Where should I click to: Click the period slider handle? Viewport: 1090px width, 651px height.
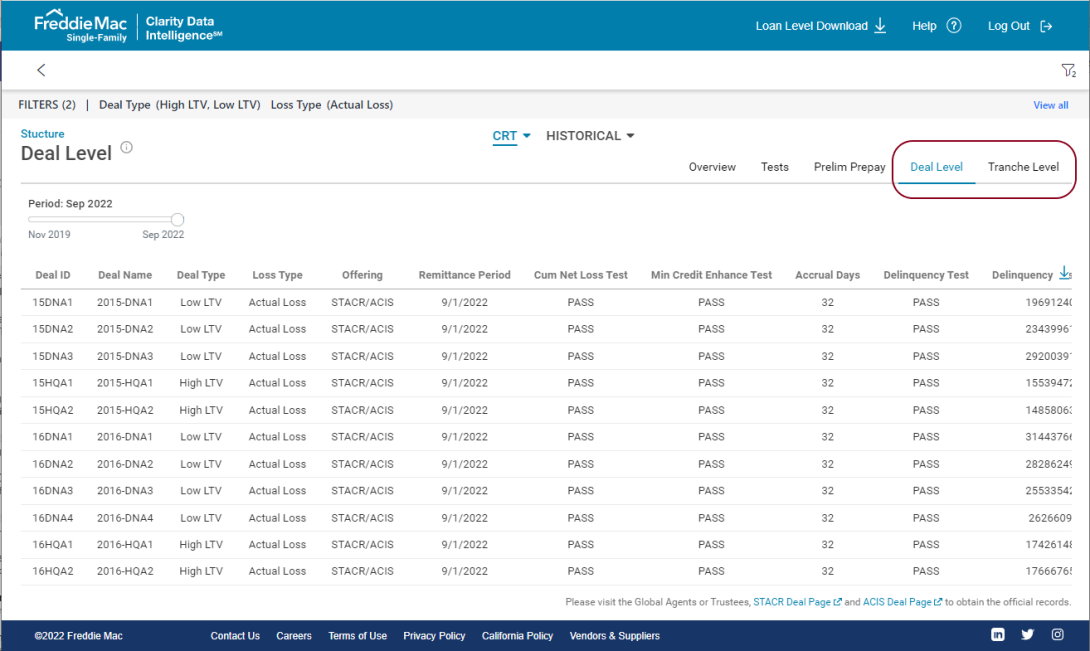pos(177,220)
